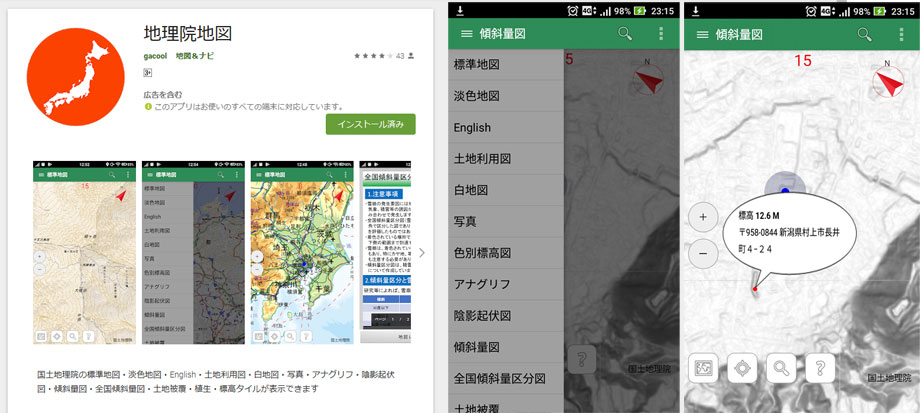This screenshot has width=920, height=413.
Task: Open fourth store screenshot with 全国傾斜量区分 text
Action: [x=385, y=252]
